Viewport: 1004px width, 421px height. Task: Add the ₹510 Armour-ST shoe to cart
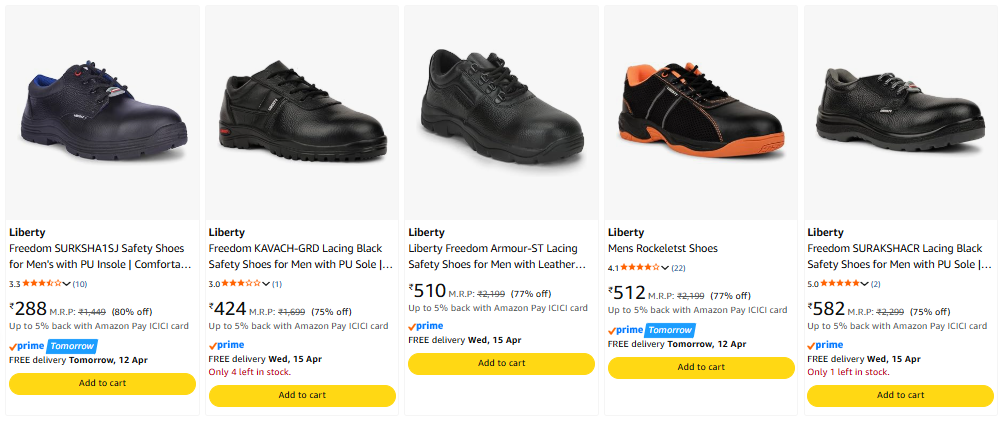501,363
